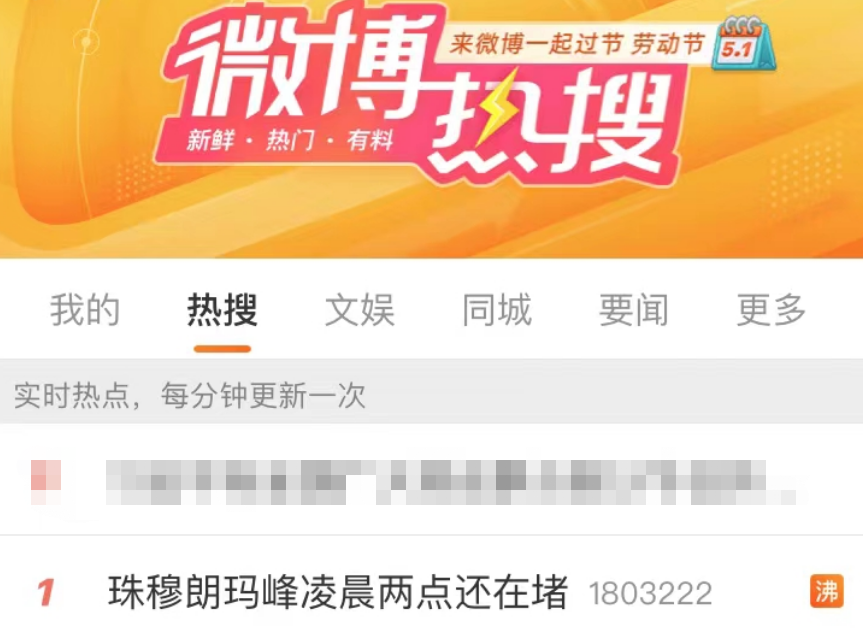Tap the heat count 1803222

click(651, 594)
